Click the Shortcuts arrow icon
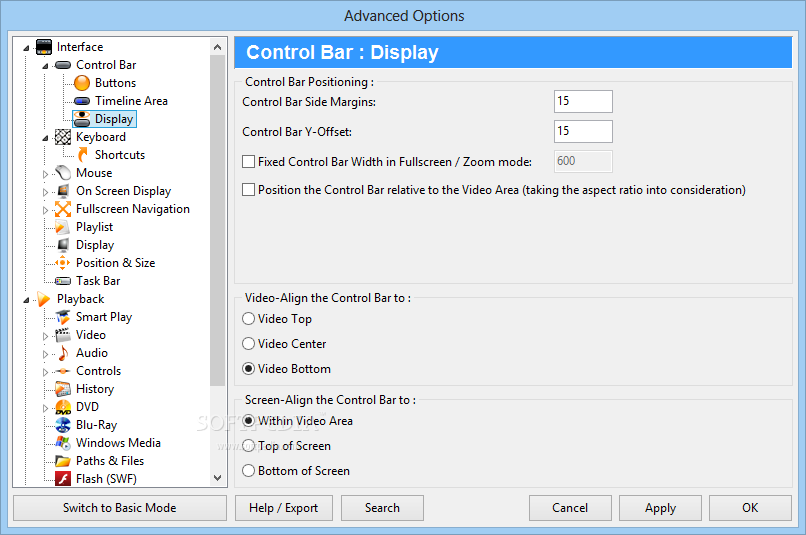 (x=82, y=155)
